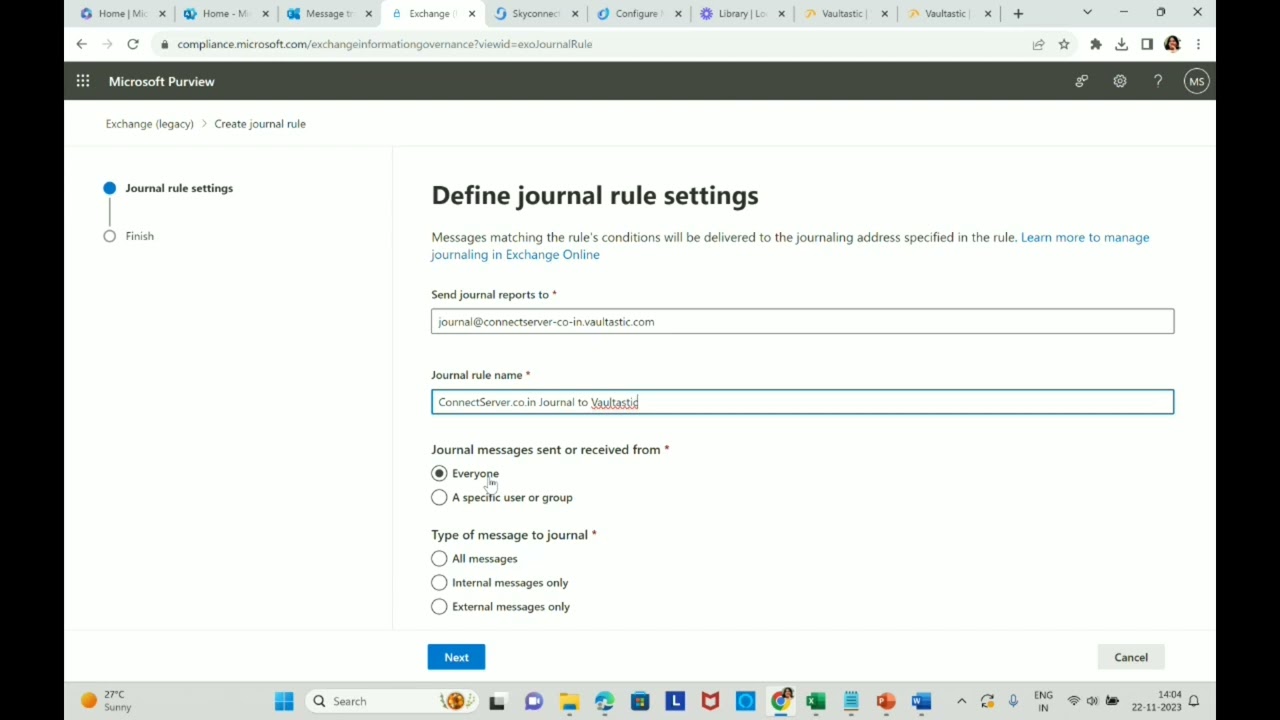Screen dimensions: 1280x720
Task: Click the Cancel button
Action: 1131,657
